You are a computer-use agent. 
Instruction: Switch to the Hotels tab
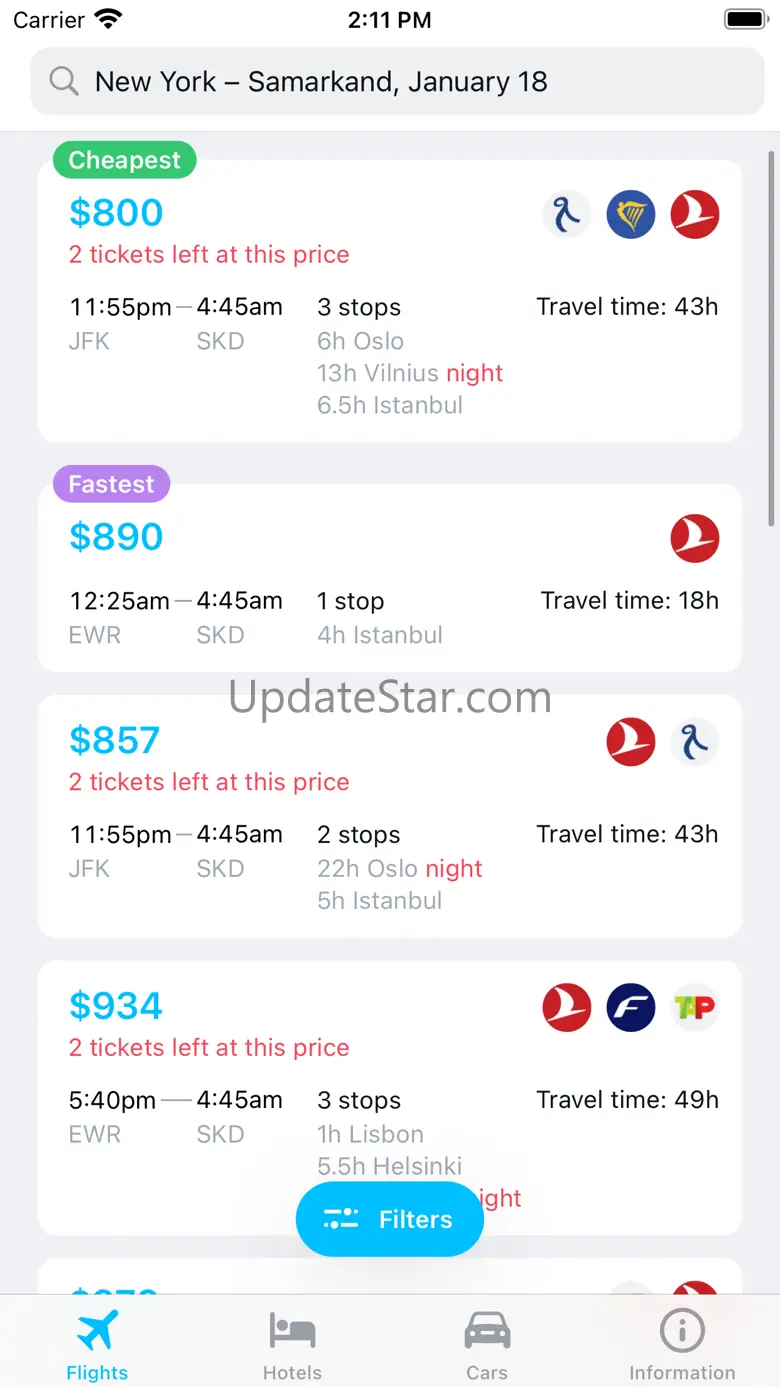coord(292,1345)
